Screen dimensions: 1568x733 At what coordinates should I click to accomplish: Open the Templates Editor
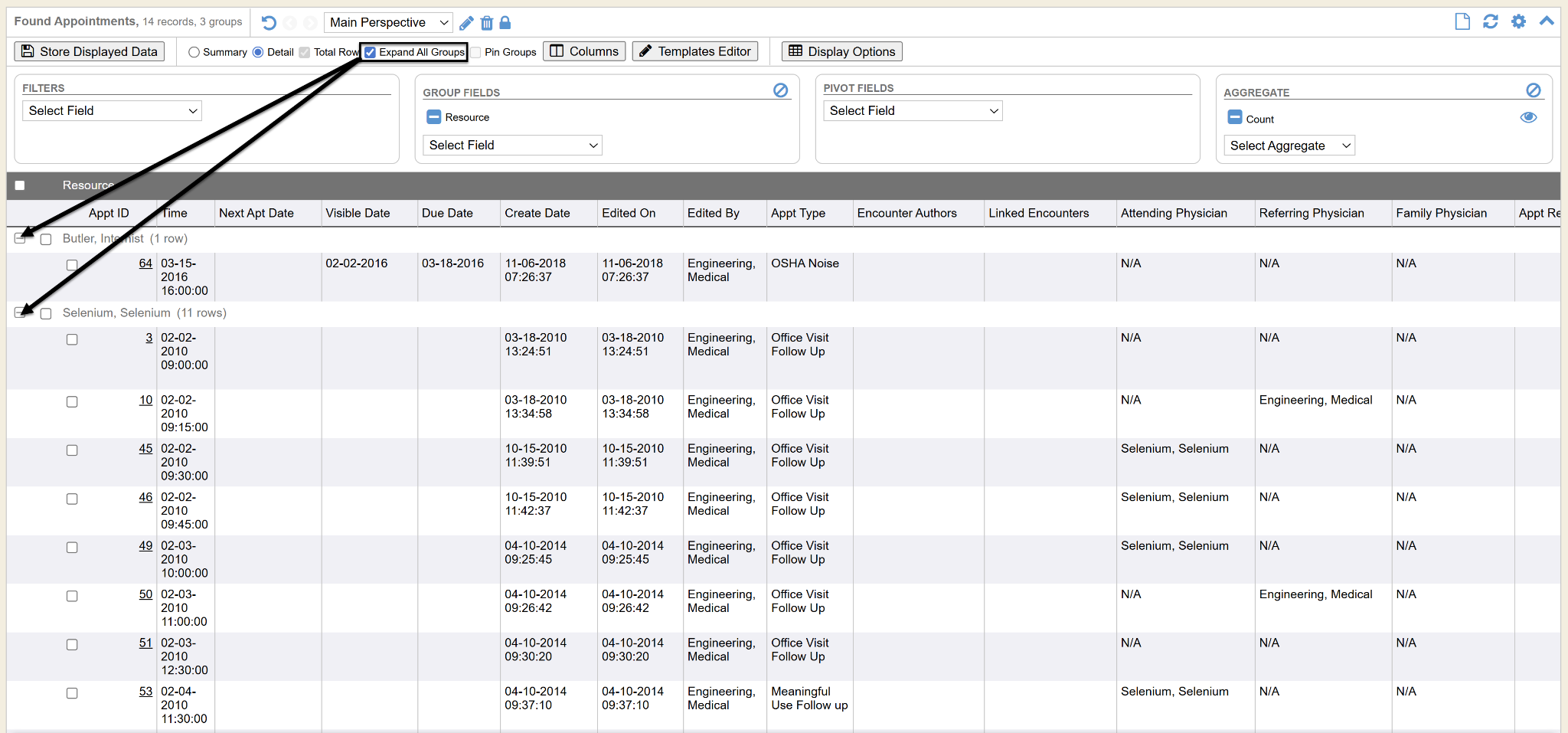pos(695,51)
